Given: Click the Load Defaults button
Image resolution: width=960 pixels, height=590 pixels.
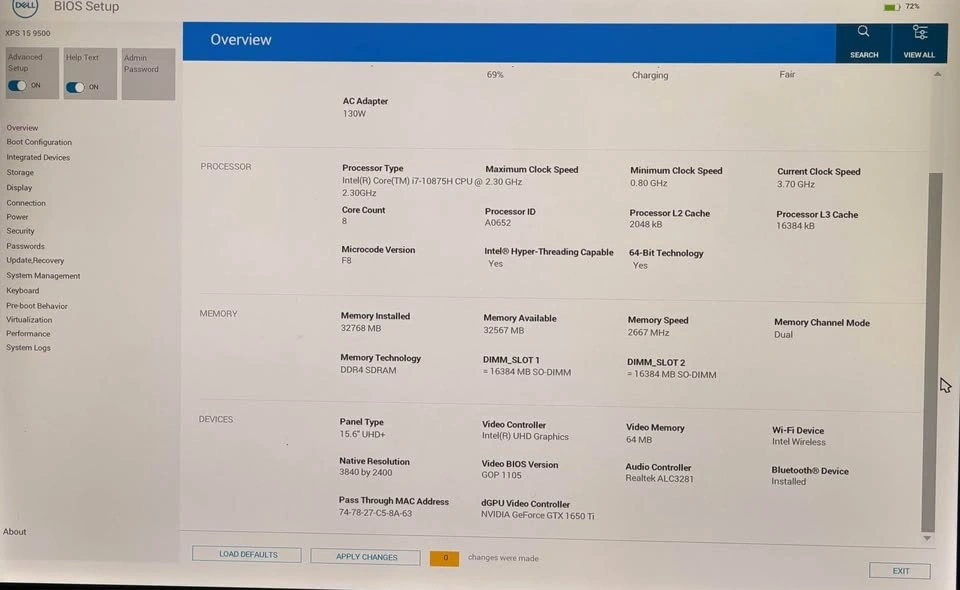Looking at the screenshot, I should point(246,554).
